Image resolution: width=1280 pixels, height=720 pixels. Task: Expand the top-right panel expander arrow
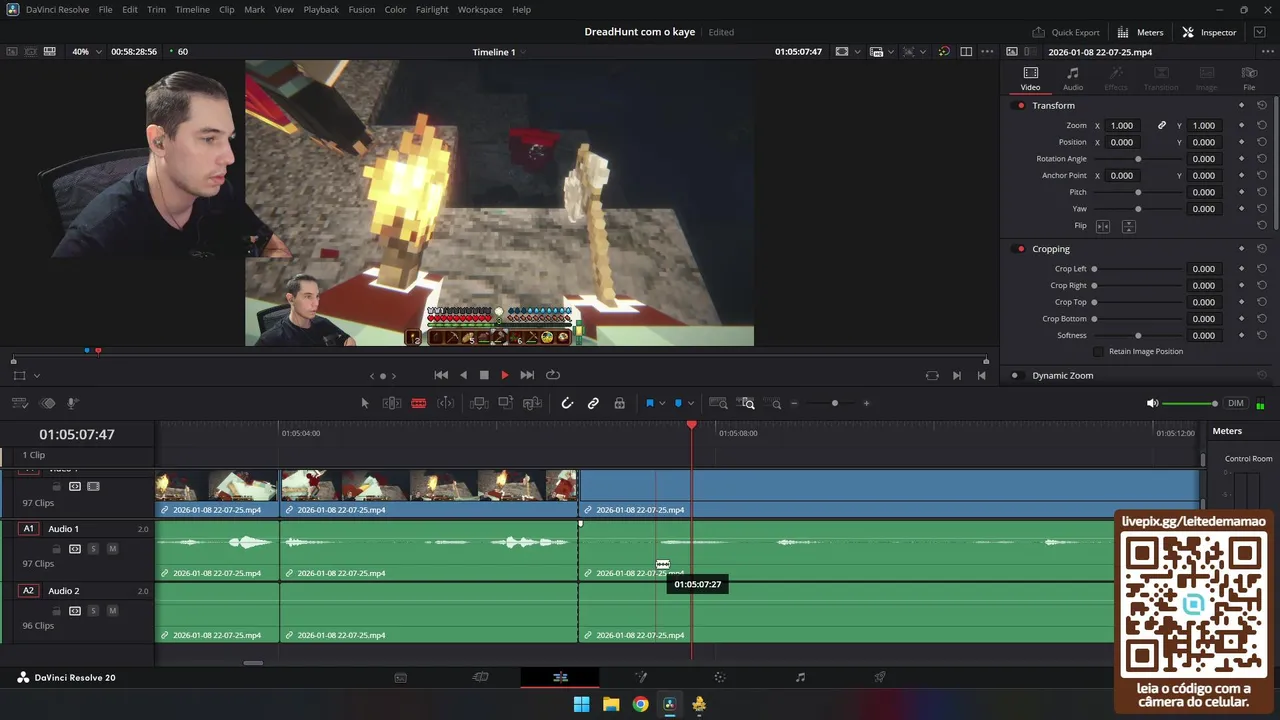tap(1260, 32)
